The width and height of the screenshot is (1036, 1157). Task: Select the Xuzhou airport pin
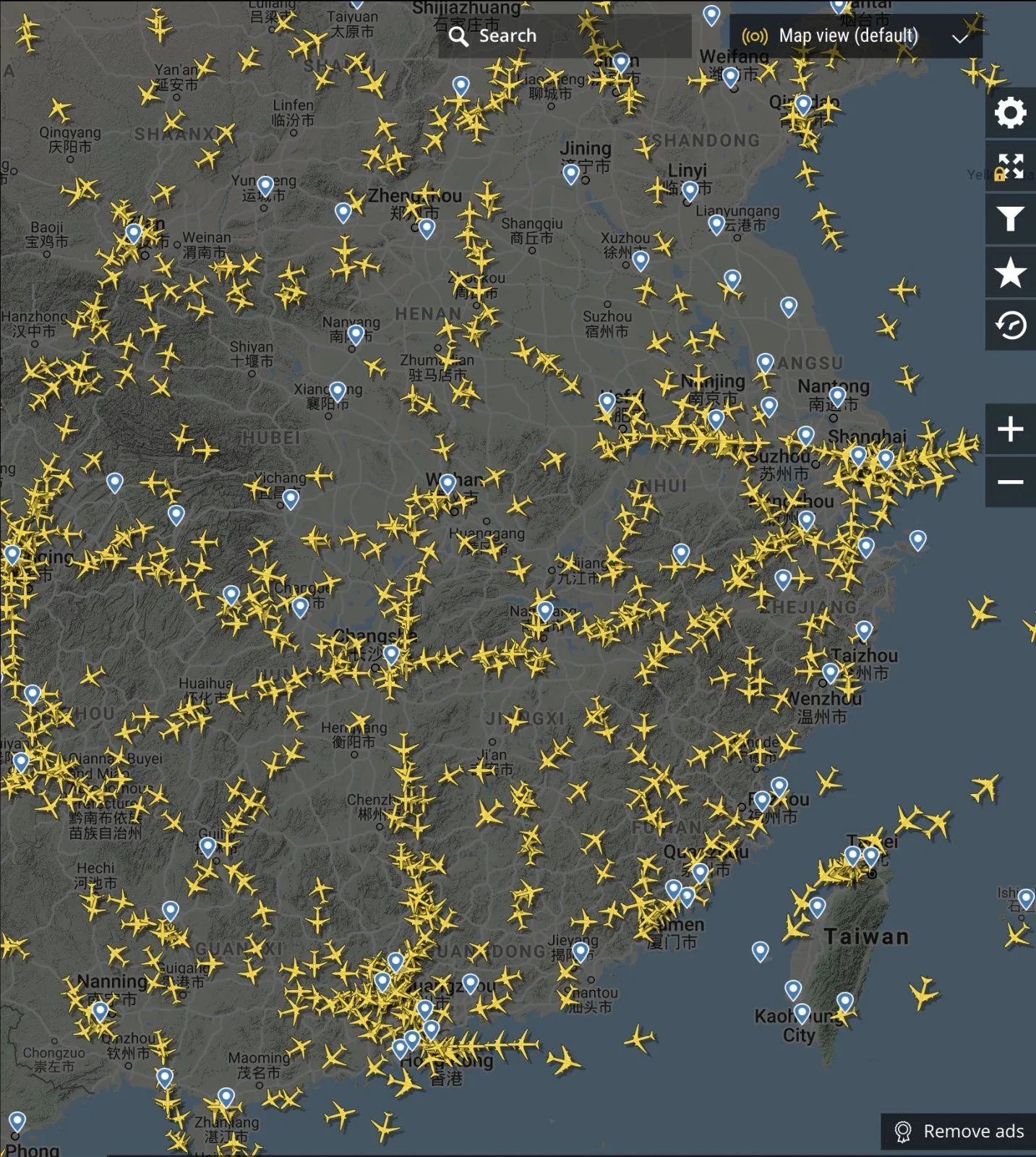641,260
